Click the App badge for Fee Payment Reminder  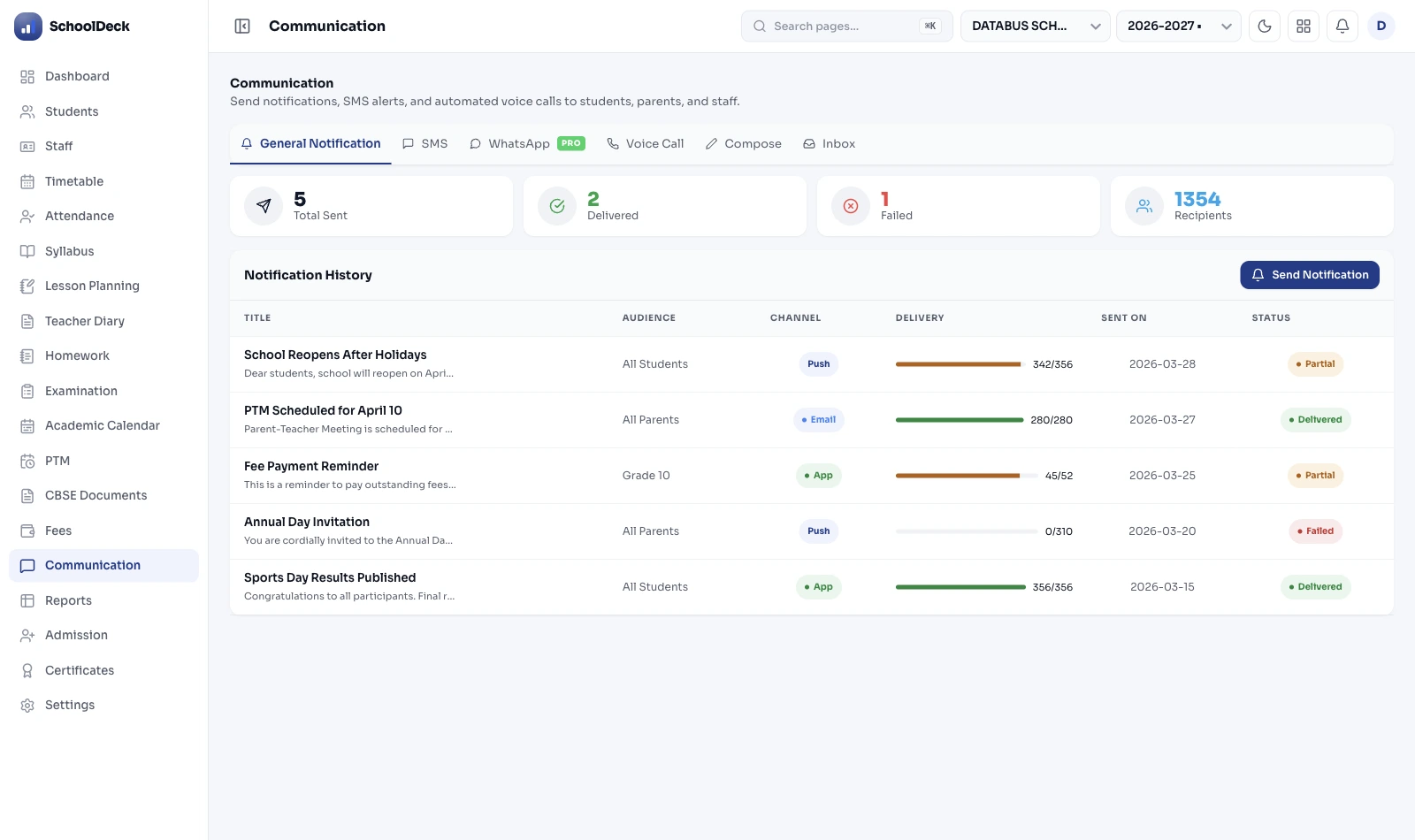pos(819,476)
